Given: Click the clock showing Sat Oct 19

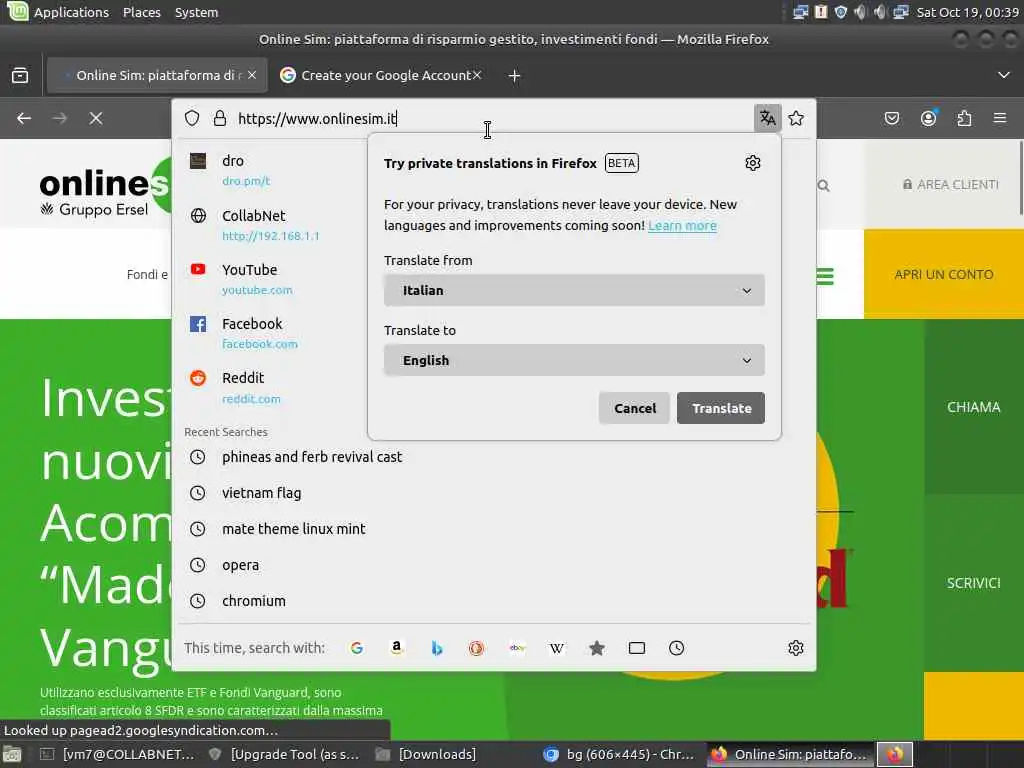Looking at the screenshot, I should pyautogui.click(x=967, y=12).
